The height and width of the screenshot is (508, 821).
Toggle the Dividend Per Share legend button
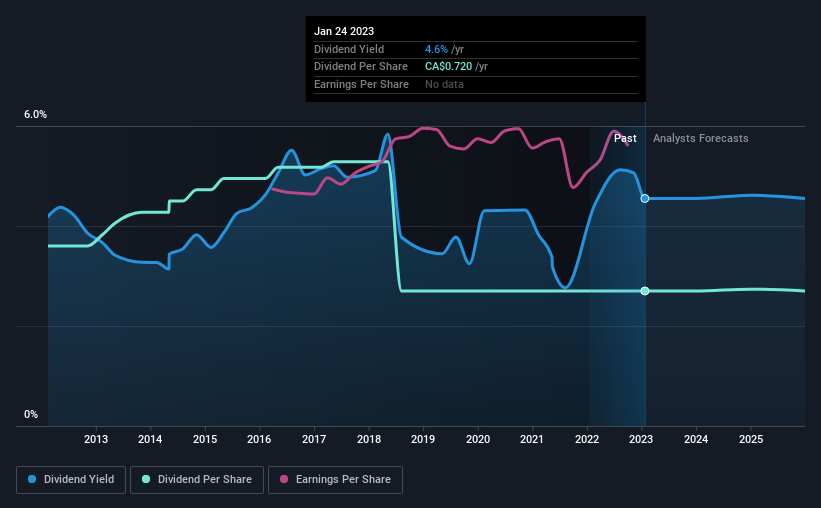tap(197, 480)
